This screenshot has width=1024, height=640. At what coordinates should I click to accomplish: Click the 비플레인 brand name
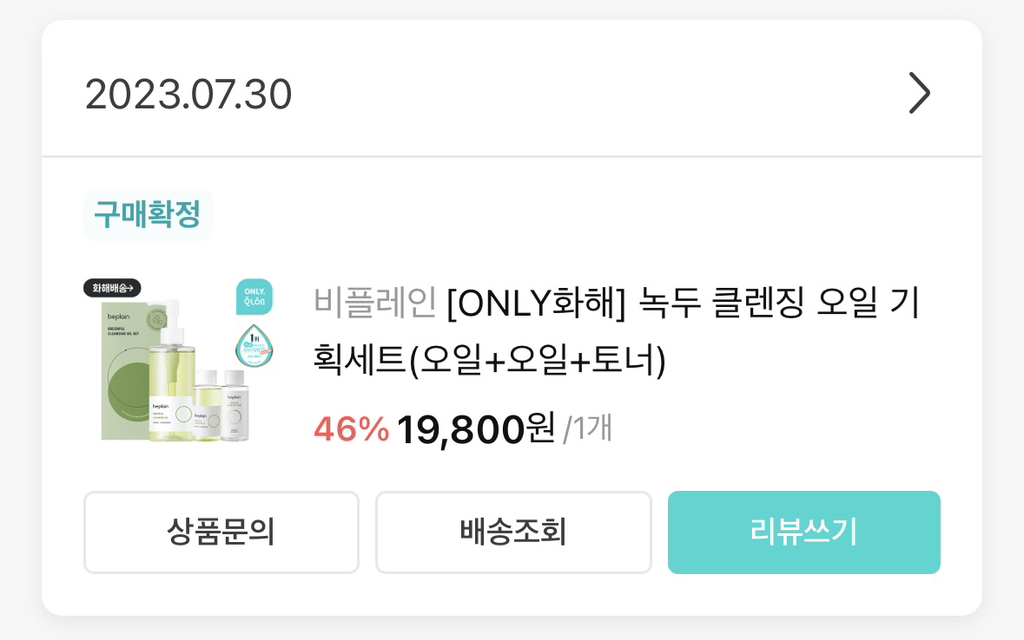(374, 300)
